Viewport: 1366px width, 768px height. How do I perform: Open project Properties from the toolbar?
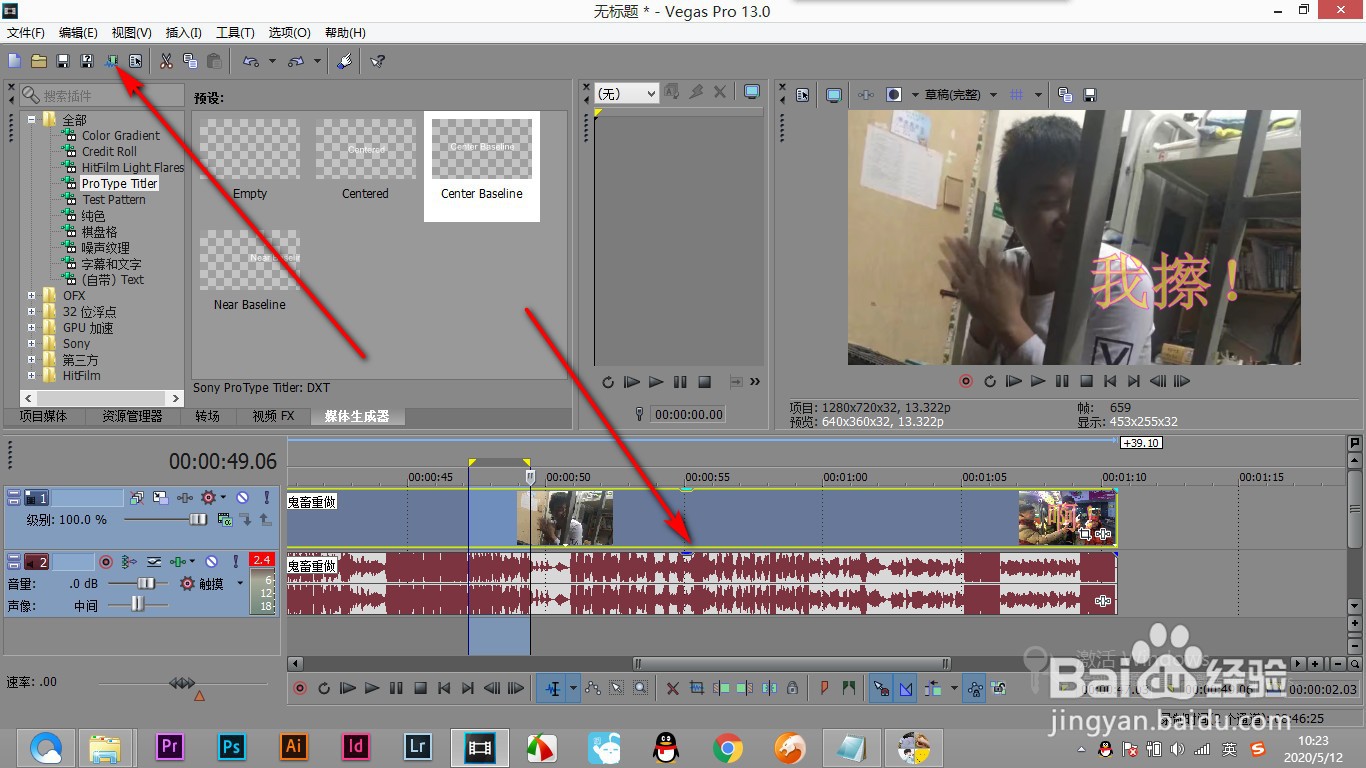point(135,61)
